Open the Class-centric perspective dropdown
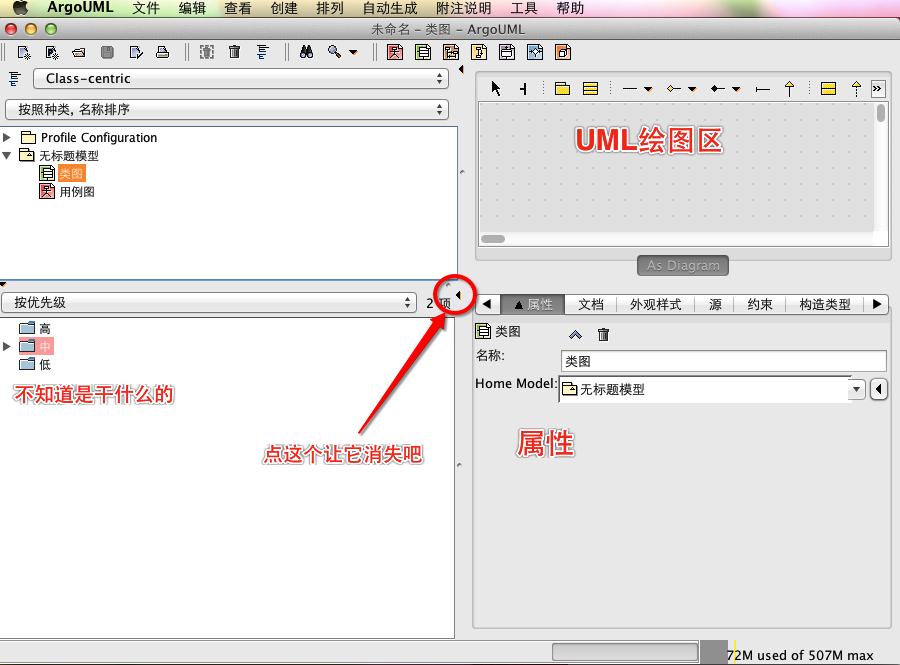Viewport: 900px width, 665px height. coord(240,79)
